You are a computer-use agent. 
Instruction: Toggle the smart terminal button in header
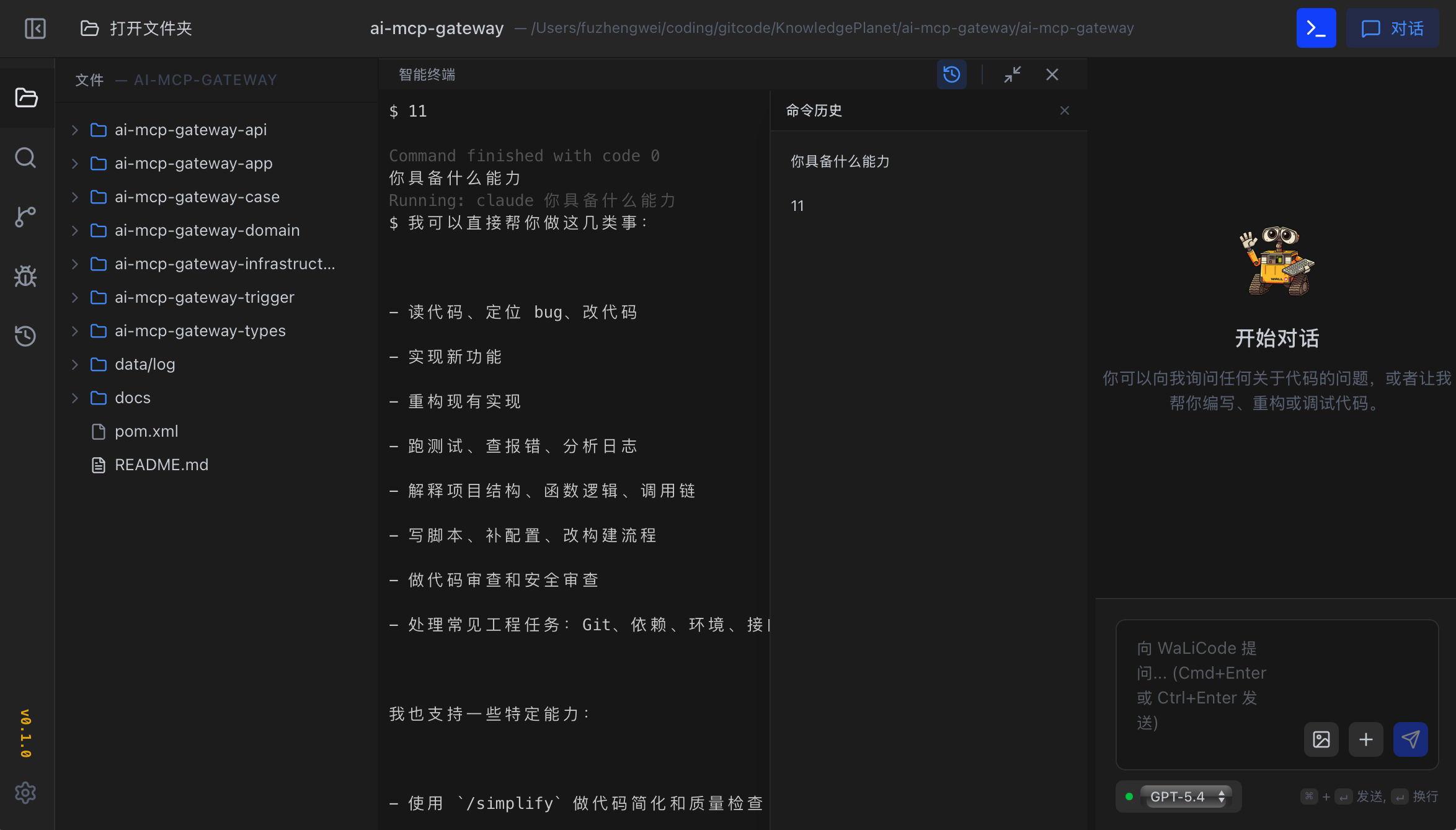point(1316,29)
